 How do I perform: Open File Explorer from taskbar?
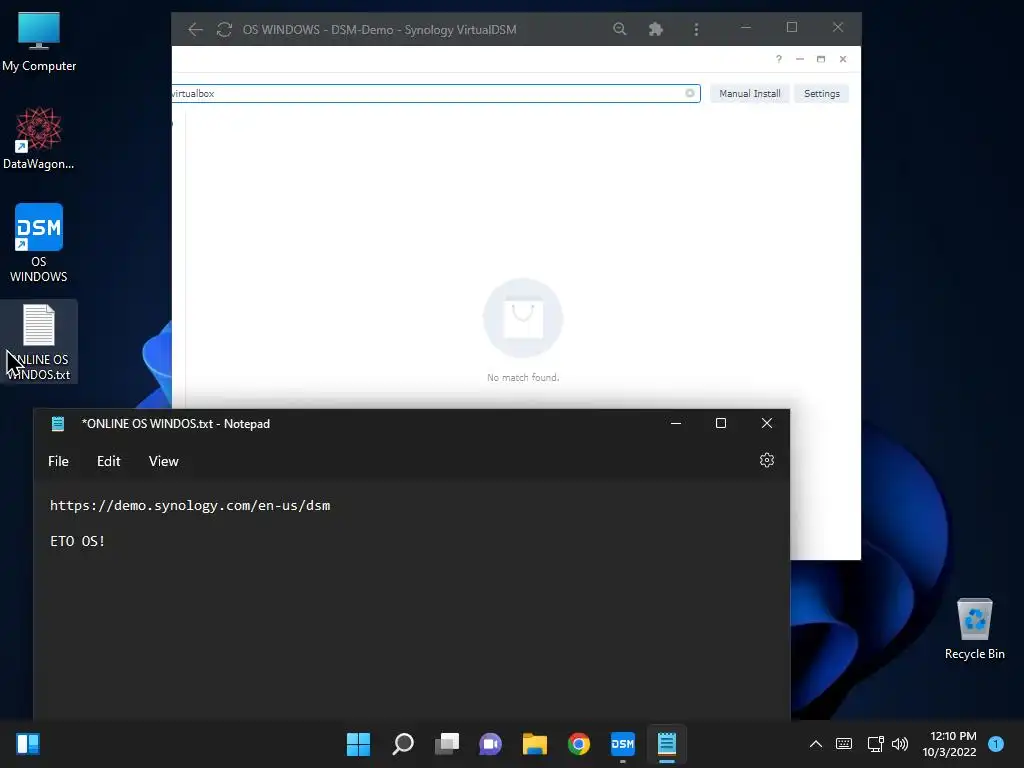point(534,744)
